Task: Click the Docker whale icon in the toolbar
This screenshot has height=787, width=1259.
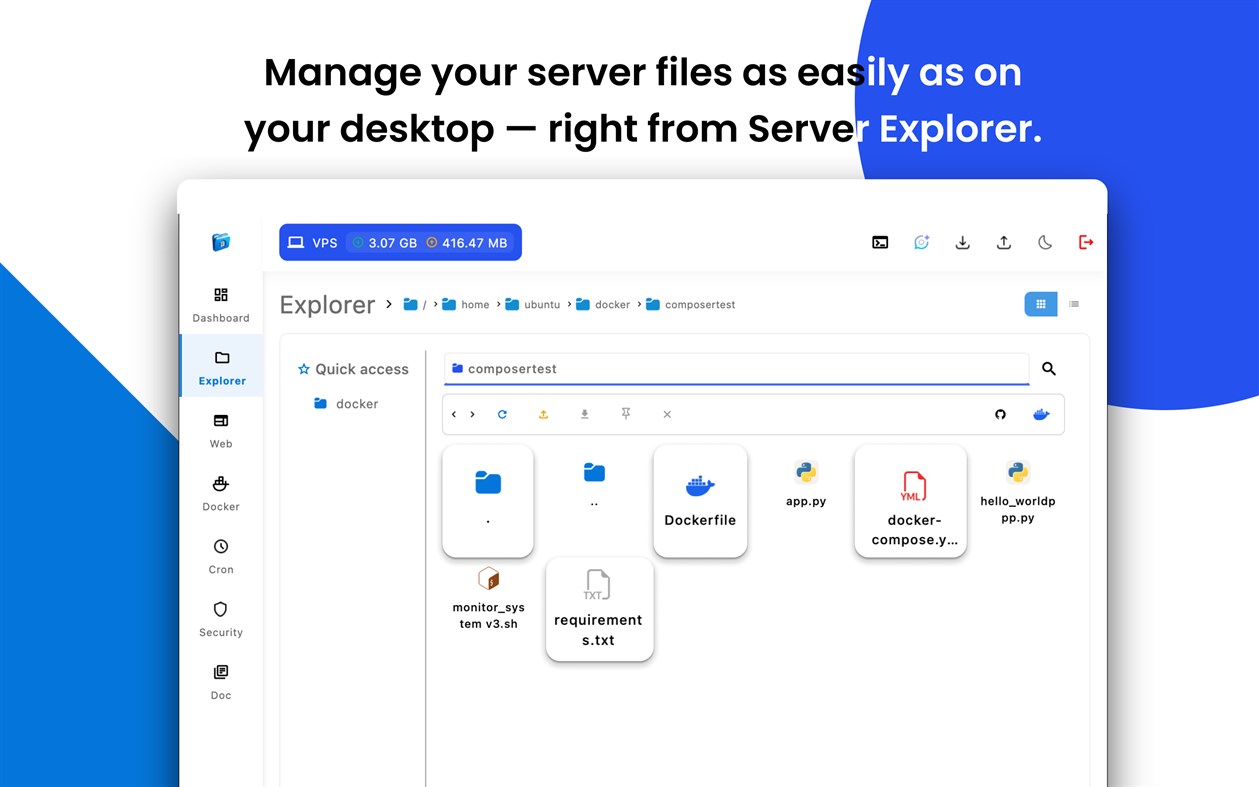Action: (1040, 414)
